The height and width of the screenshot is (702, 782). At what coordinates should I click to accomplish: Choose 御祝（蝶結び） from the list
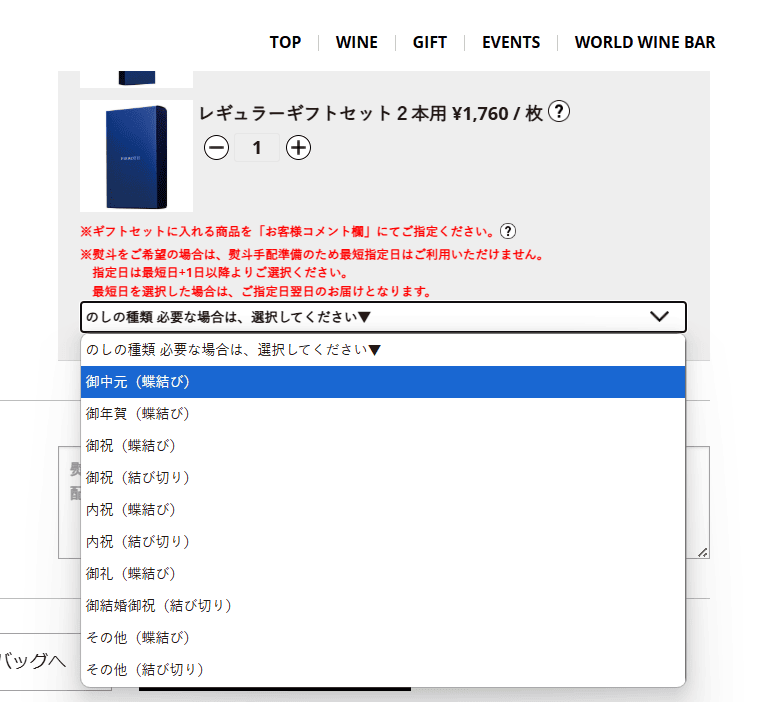[x=383, y=446]
